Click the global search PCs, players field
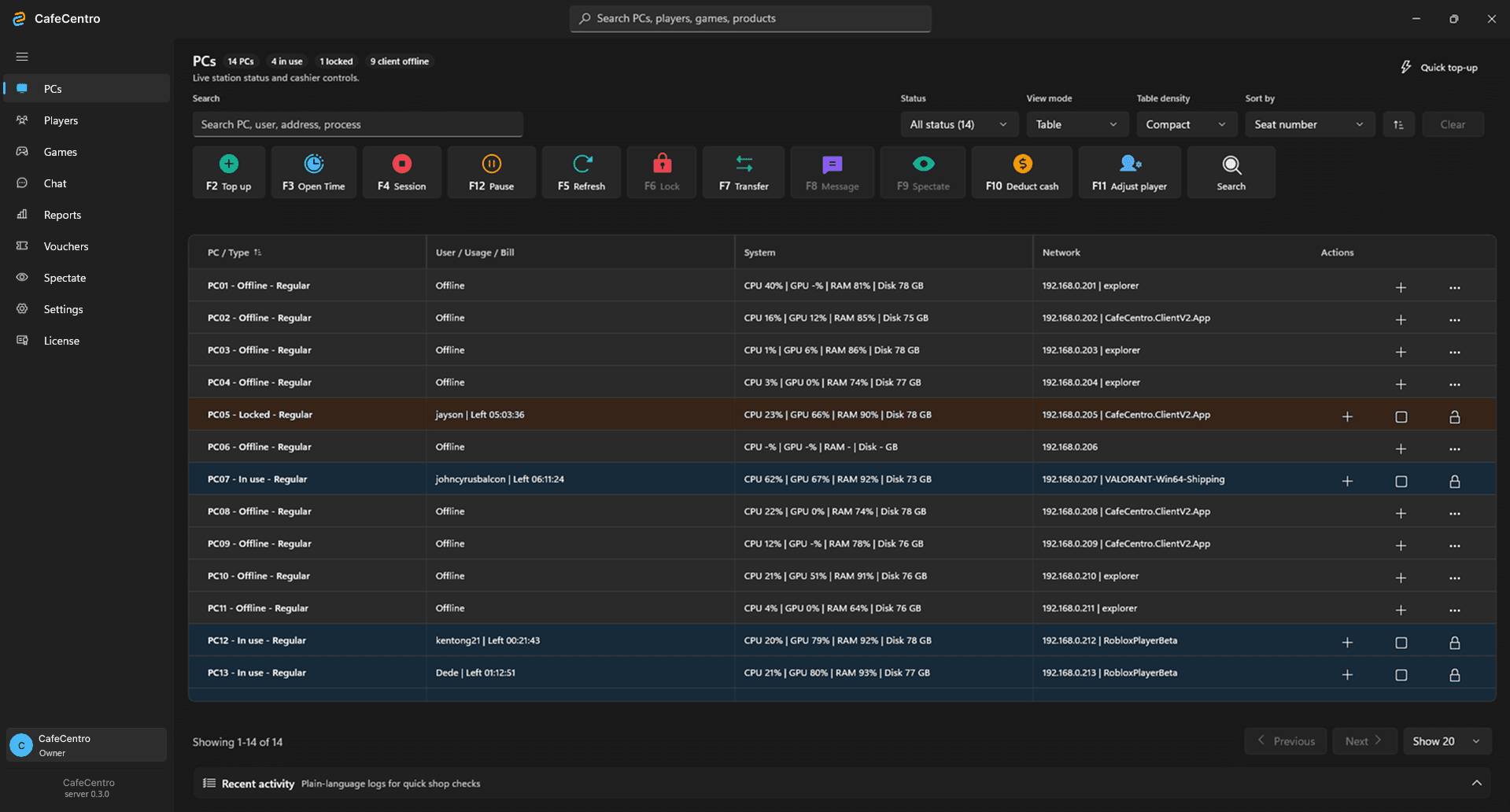This screenshot has height=812, width=1510. pos(751,18)
